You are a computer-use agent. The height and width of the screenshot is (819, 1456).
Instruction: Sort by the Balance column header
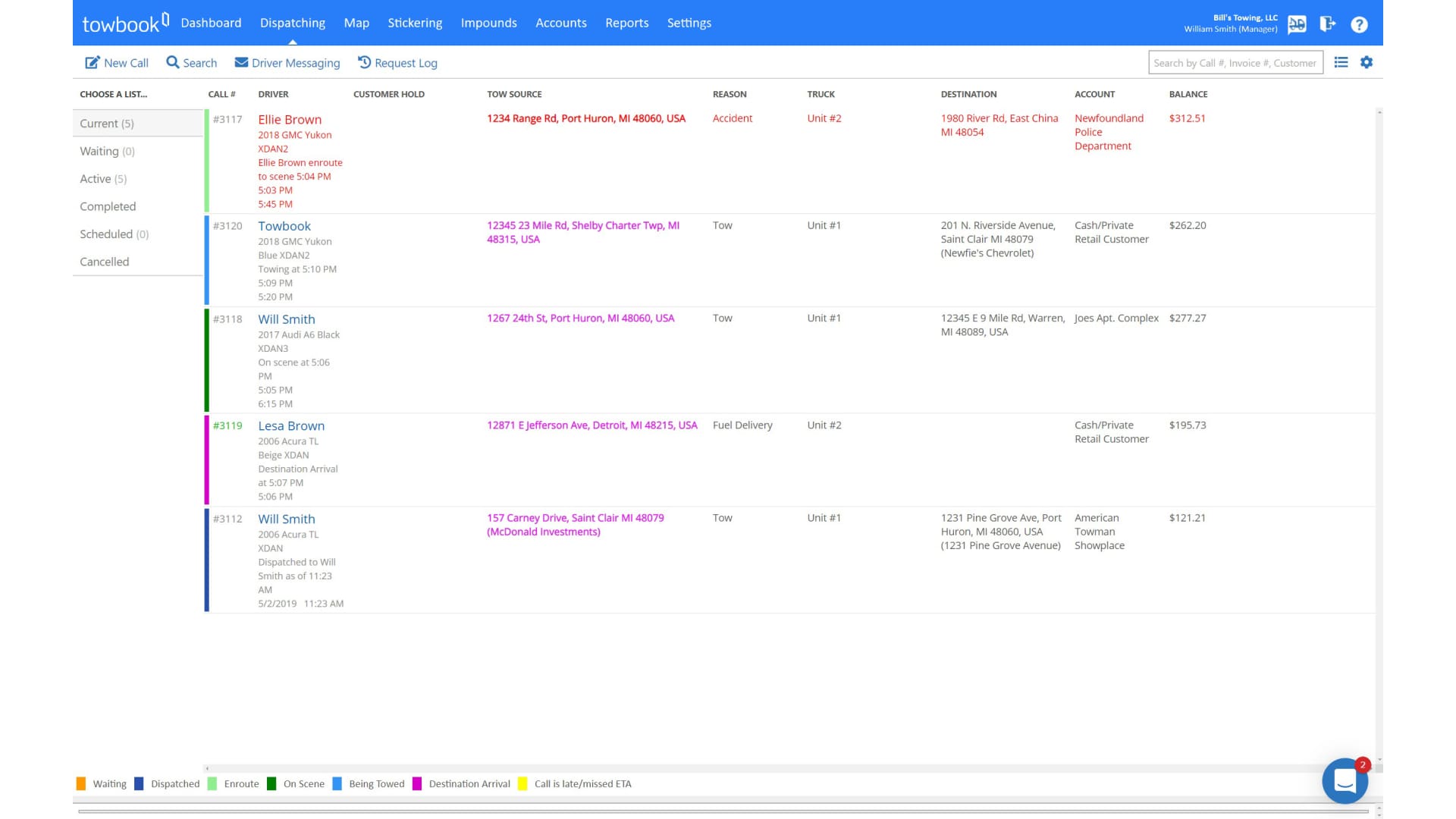point(1188,94)
